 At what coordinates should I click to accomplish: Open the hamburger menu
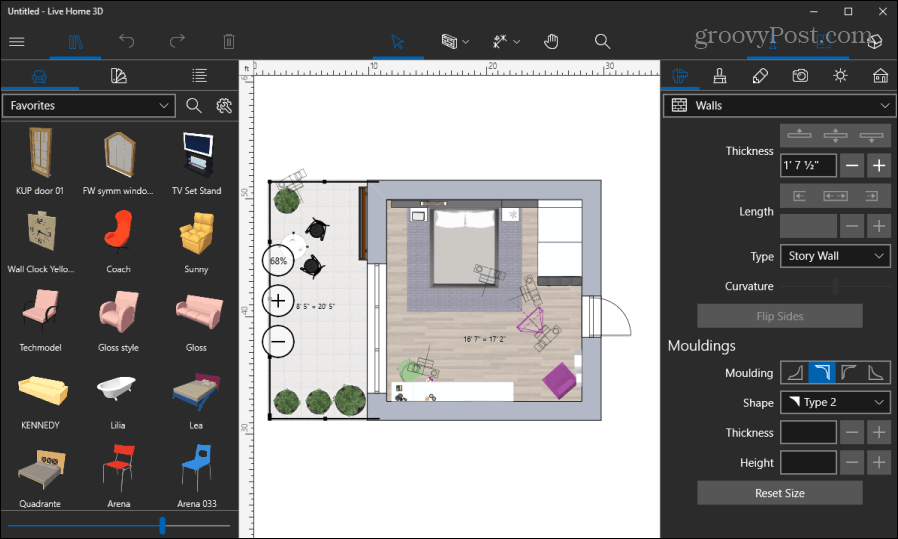tap(17, 41)
